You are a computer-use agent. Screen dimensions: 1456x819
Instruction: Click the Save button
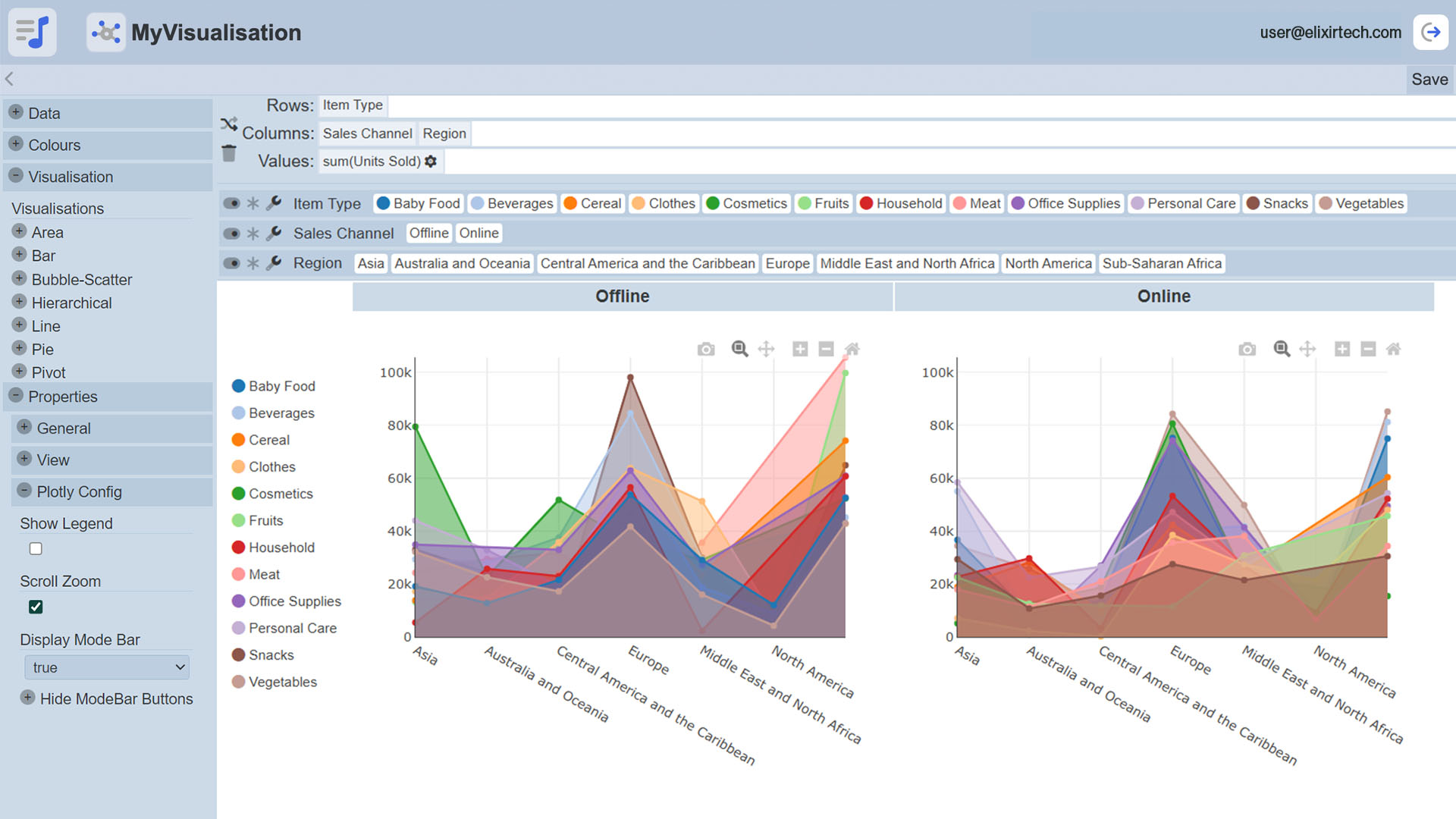coord(1429,79)
